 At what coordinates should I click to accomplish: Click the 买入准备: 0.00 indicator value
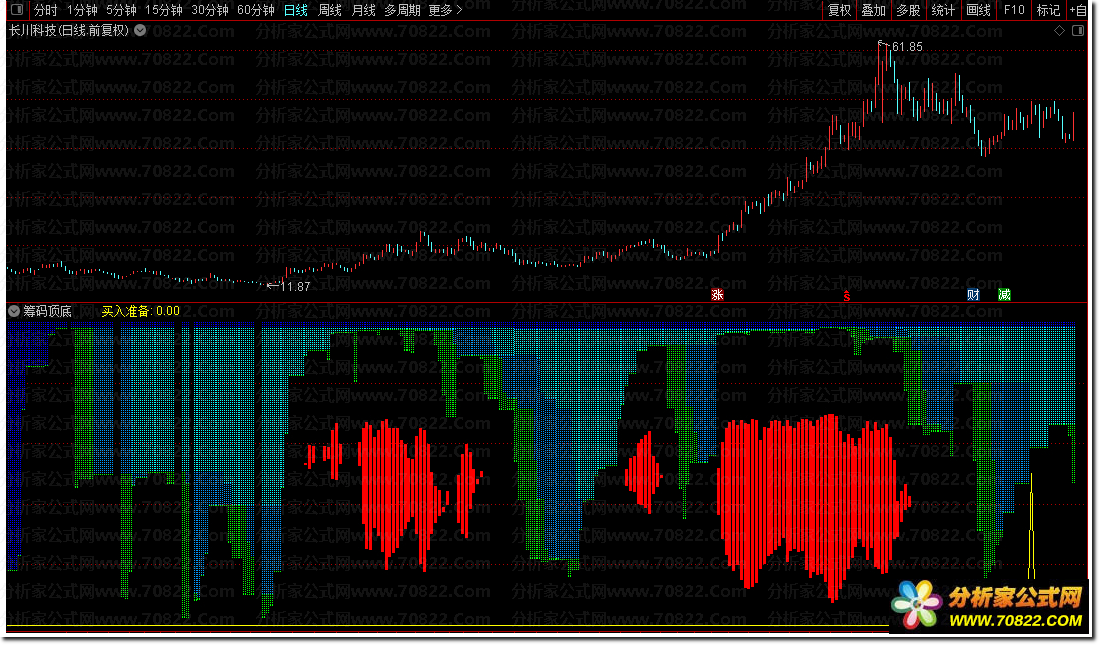click(140, 311)
